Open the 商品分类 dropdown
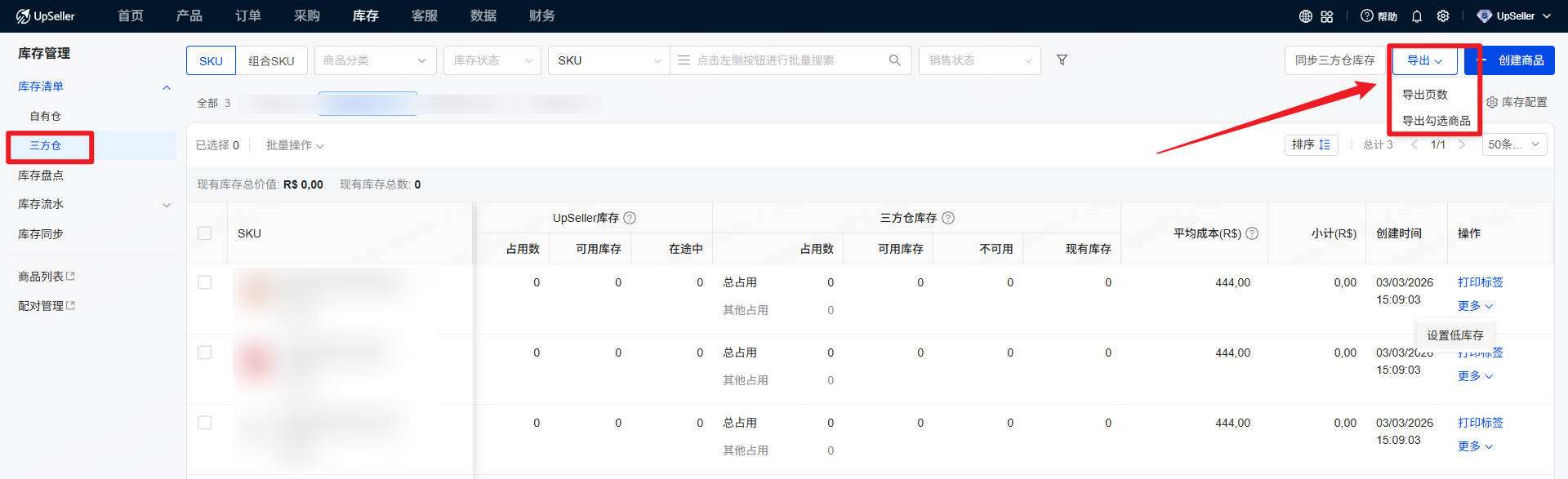The width and height of the screenshot is (1568, 479). point(375,60)
